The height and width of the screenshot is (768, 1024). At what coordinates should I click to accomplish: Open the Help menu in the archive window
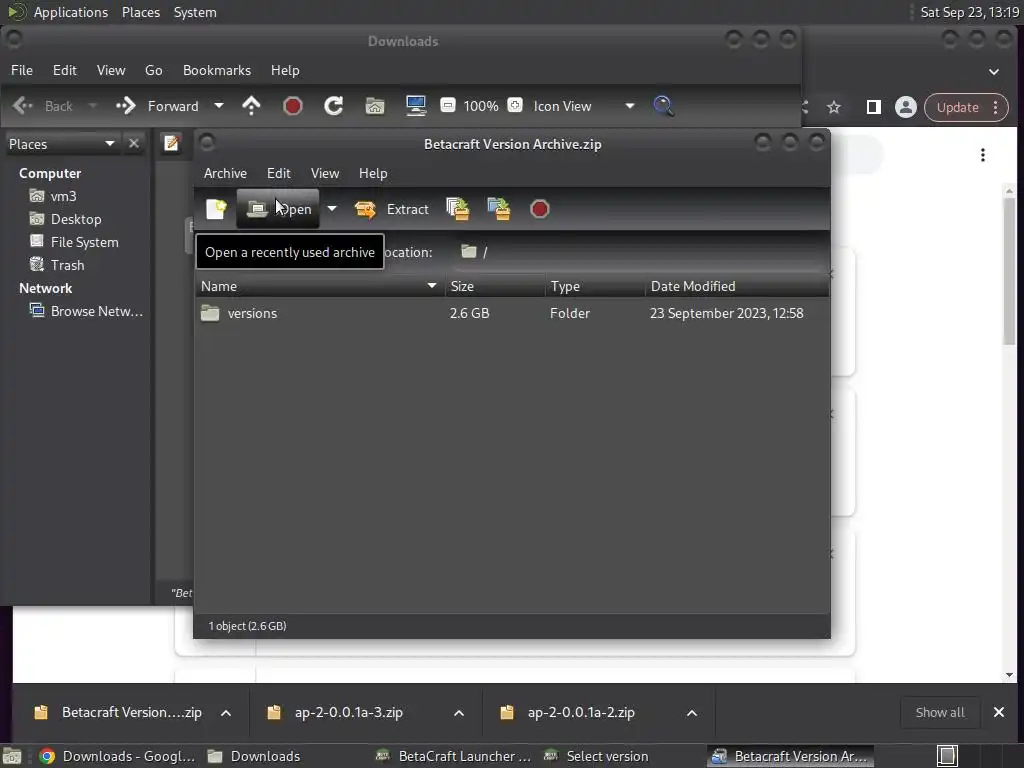click(373, 173)
